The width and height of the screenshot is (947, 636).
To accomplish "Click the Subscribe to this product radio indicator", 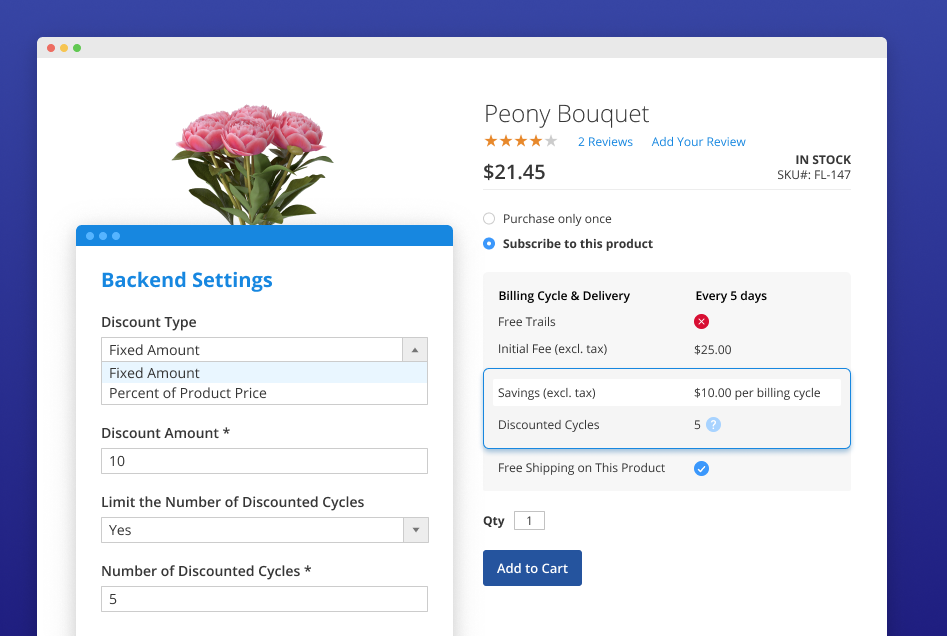I will pos(489,243).
